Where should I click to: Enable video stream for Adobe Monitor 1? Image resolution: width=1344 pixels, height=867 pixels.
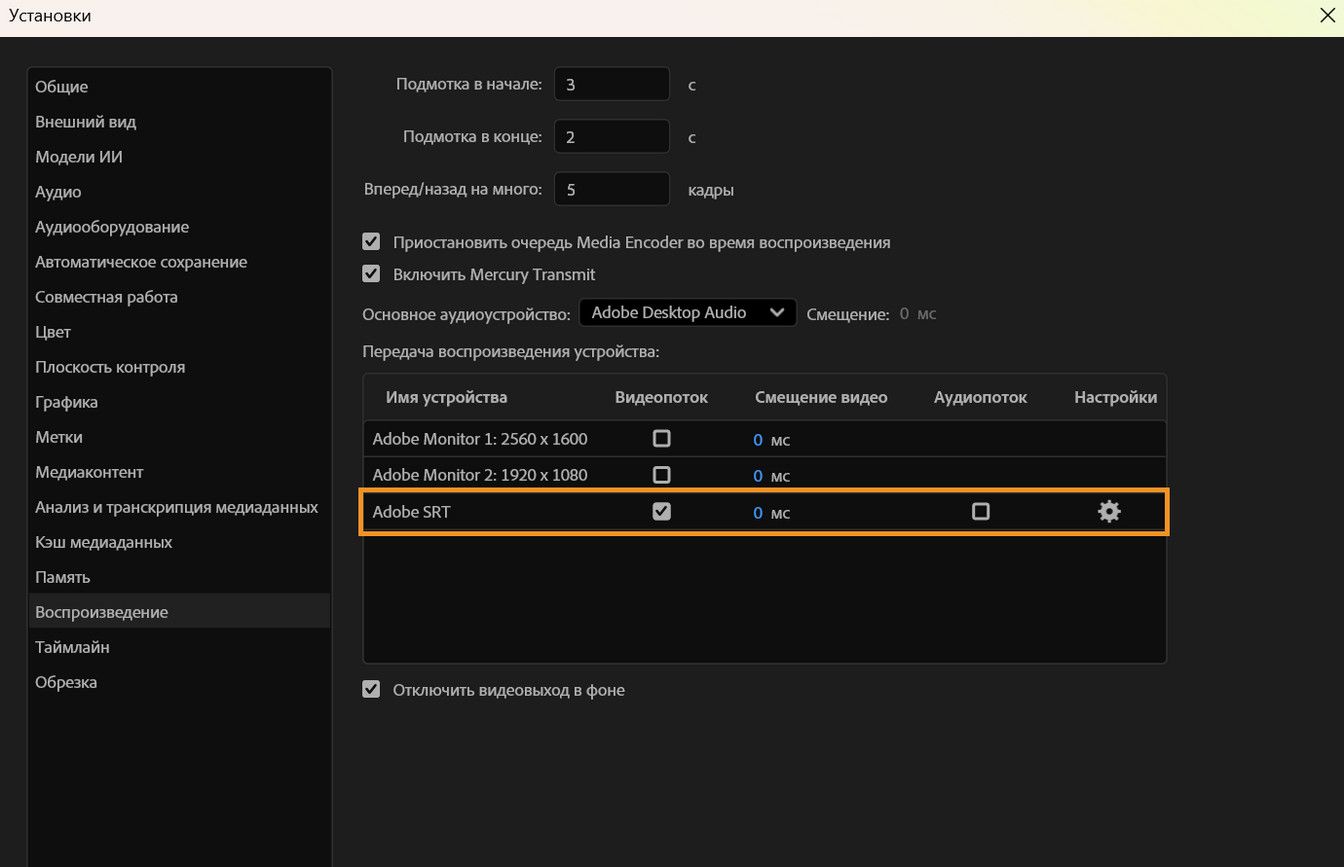(661, 438)
